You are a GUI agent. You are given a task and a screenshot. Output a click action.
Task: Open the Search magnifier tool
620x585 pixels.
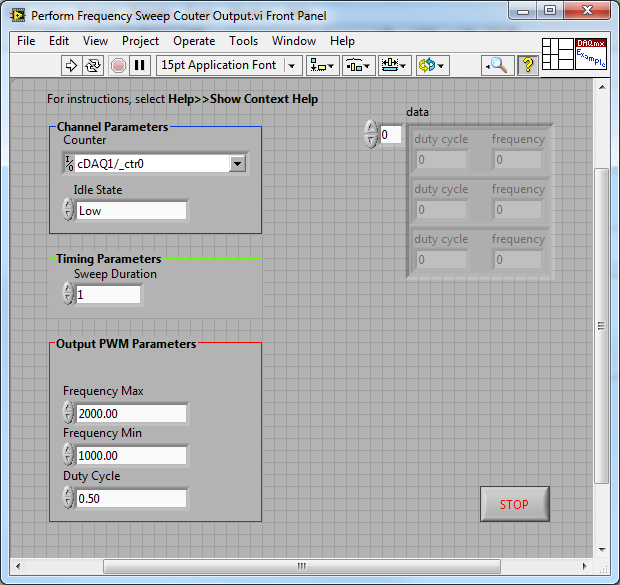point(496,65)
